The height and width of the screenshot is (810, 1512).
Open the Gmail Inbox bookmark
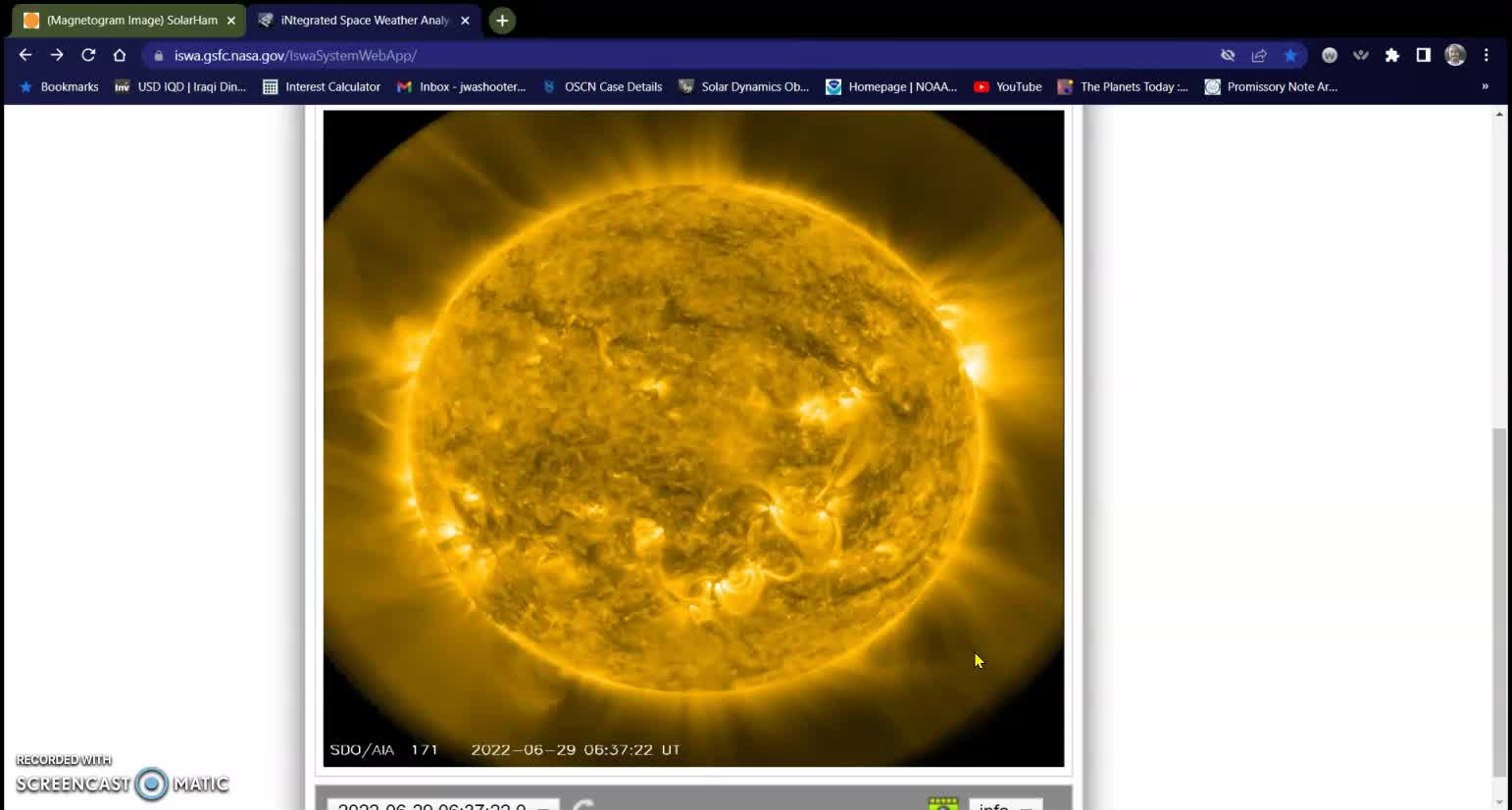pos(461,86)
